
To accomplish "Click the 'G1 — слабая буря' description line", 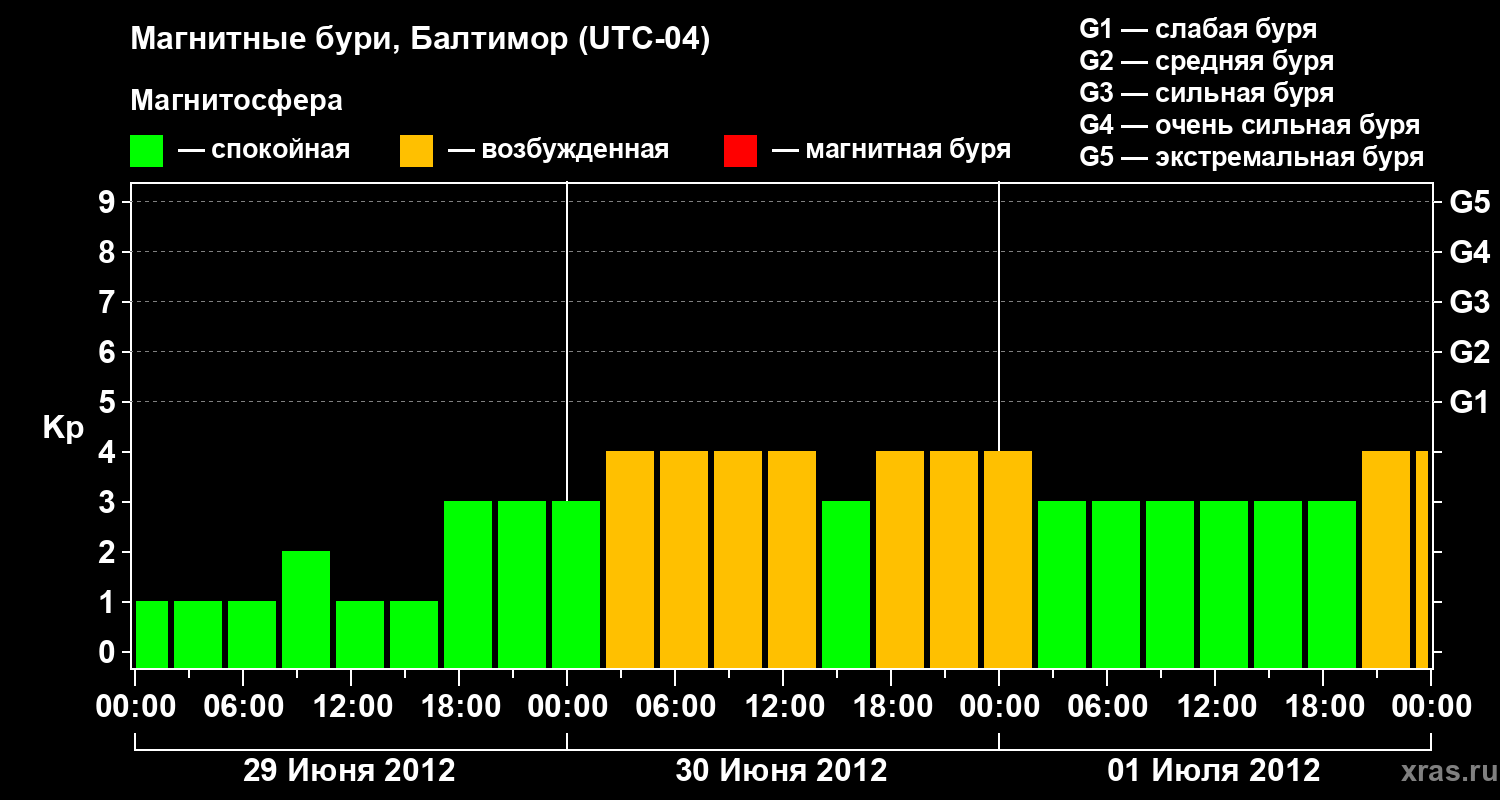I will pyautogui.click(x=1198, y=29).
